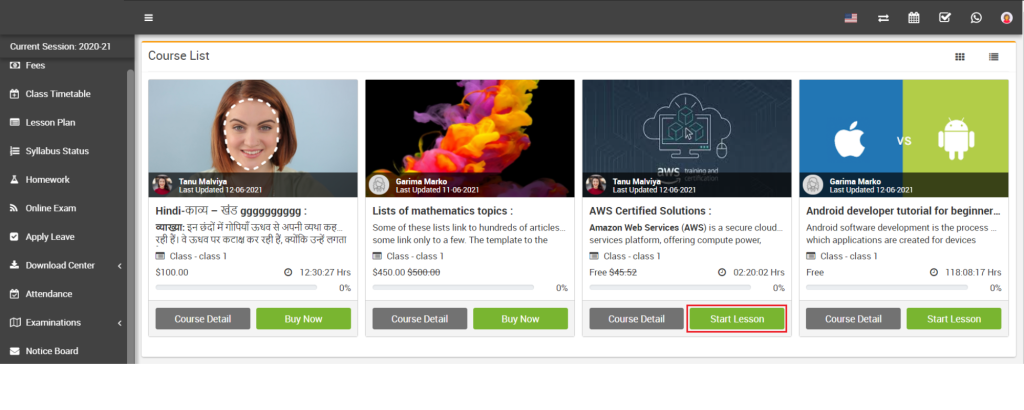
Task: Click "Lists of mathematics topics :" title
Action: [x=442, y=211]
